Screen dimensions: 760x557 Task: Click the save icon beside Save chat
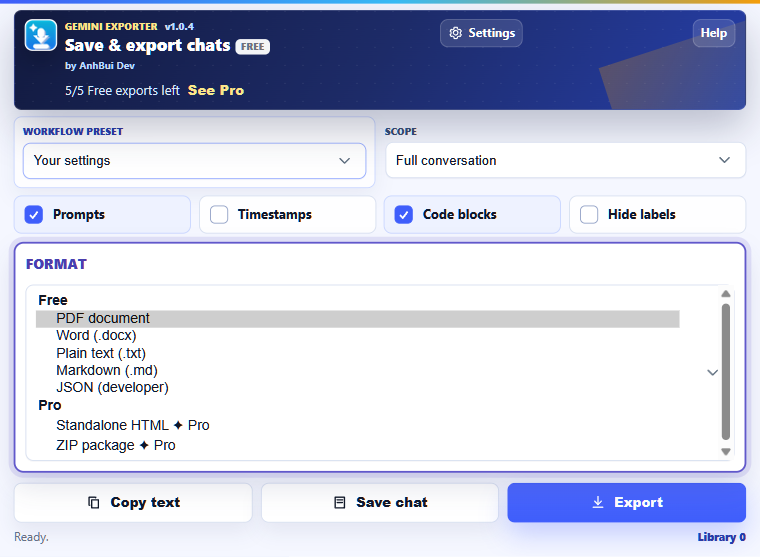[340, 502]
